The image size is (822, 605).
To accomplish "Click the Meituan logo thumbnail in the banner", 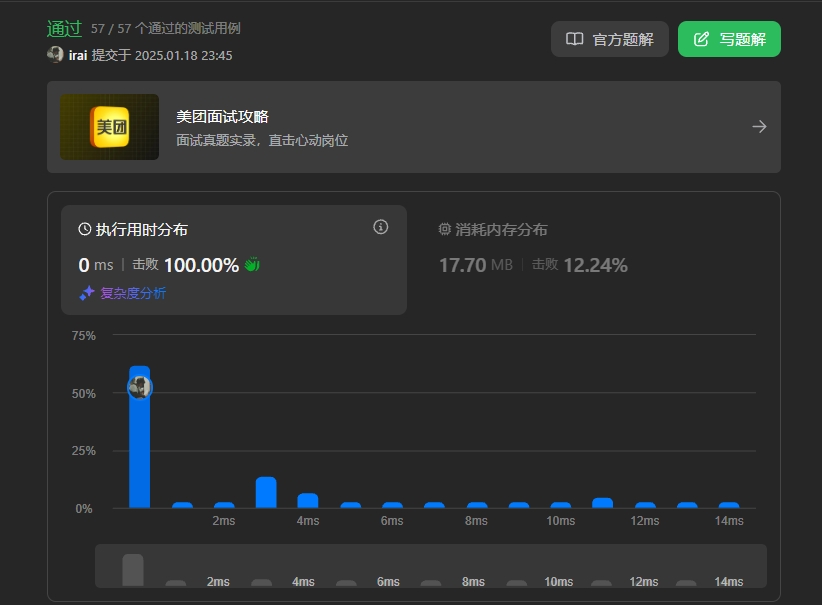I will pos(110,128).
